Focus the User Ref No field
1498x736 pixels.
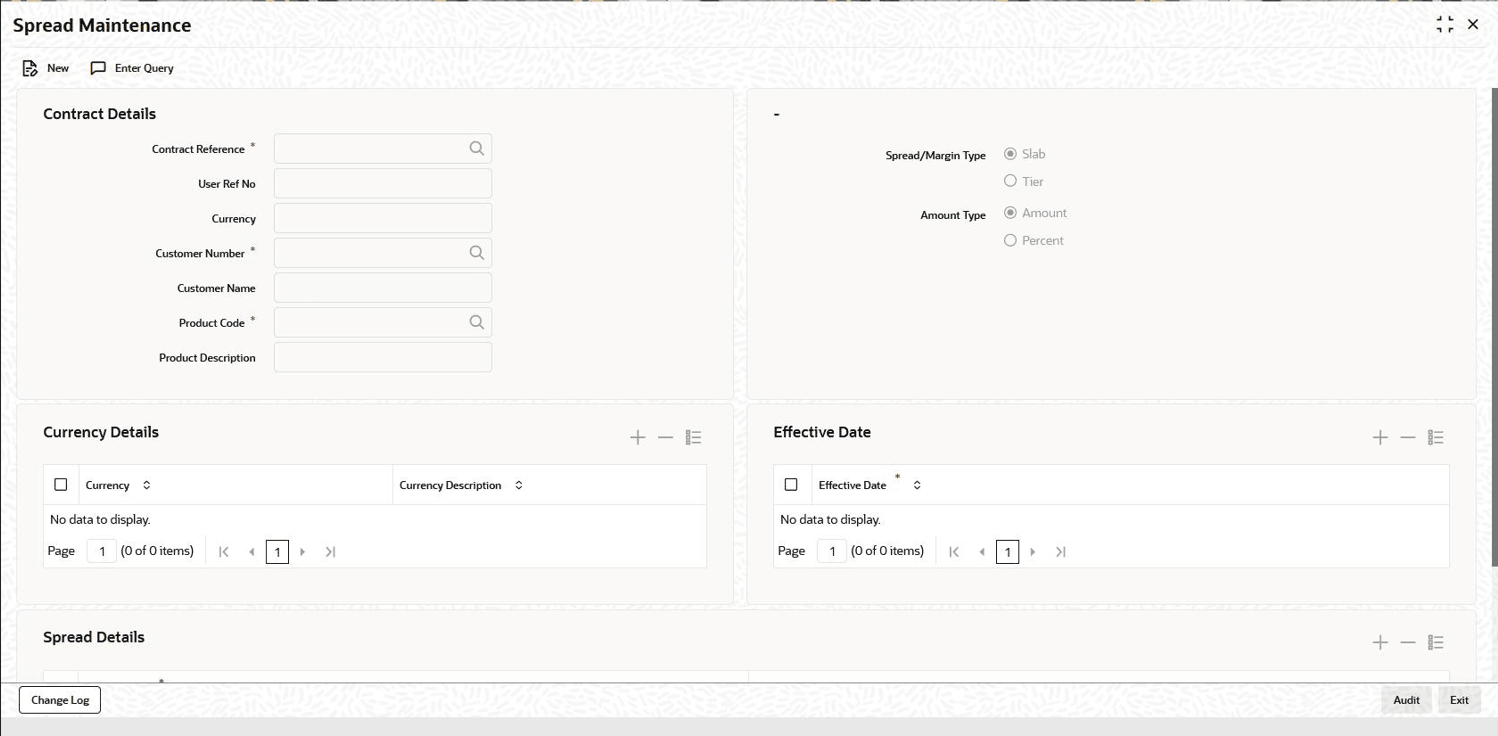[383, 184]
